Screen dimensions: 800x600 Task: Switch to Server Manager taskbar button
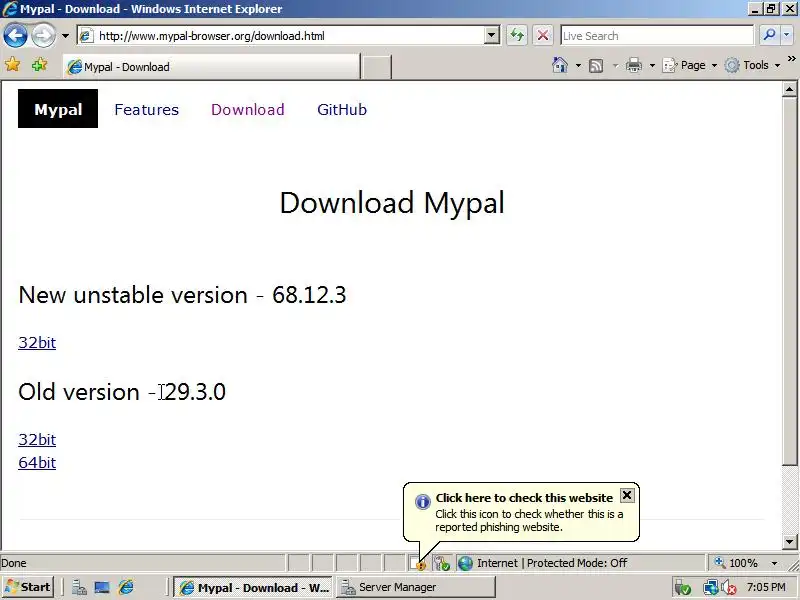tap(415, 587)
